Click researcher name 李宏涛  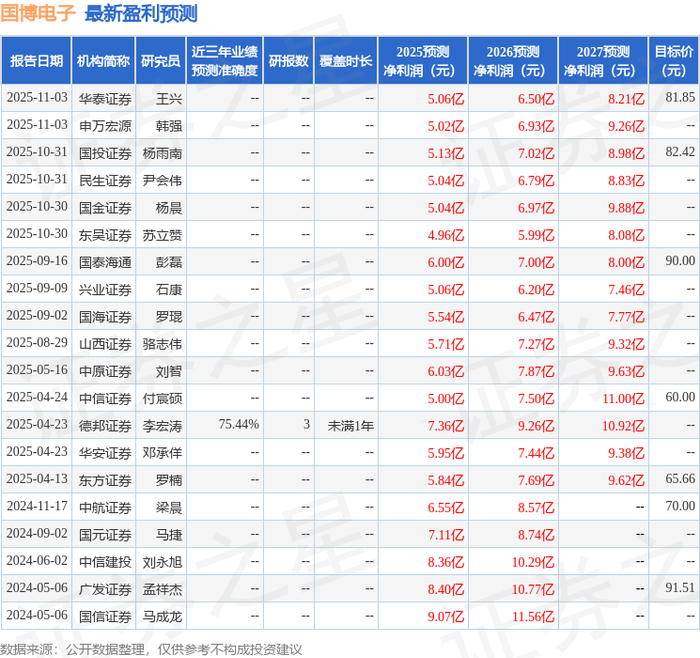(x=162, y=425)
